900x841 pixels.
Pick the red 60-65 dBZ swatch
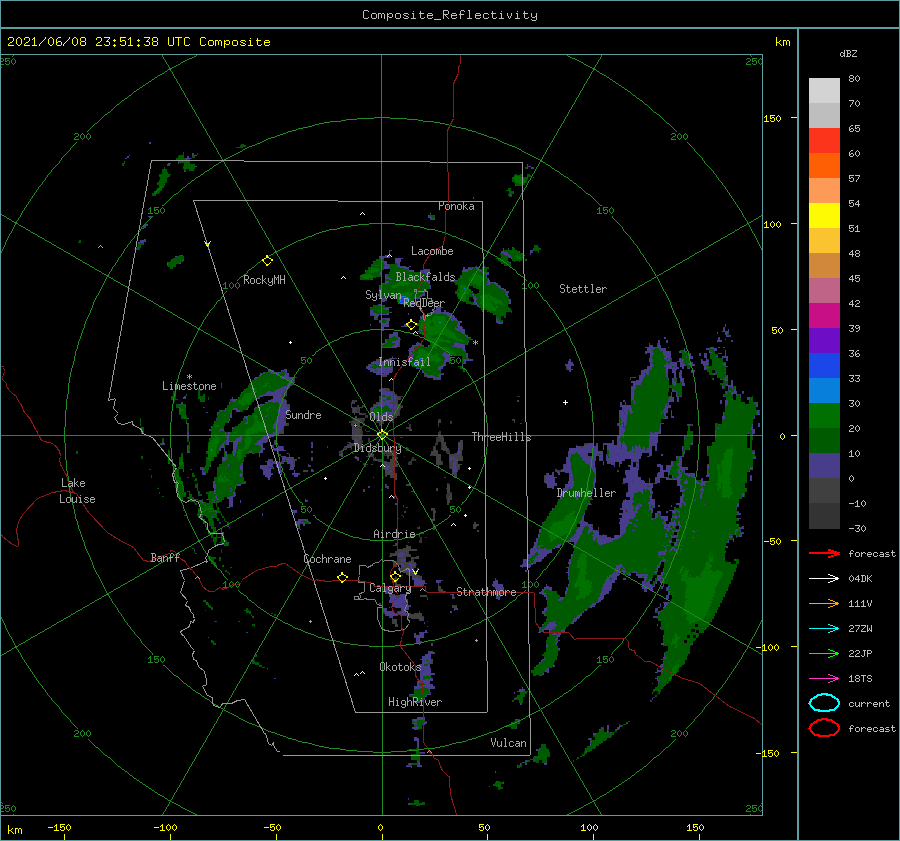pyautogui.click(x=824, y=141)
